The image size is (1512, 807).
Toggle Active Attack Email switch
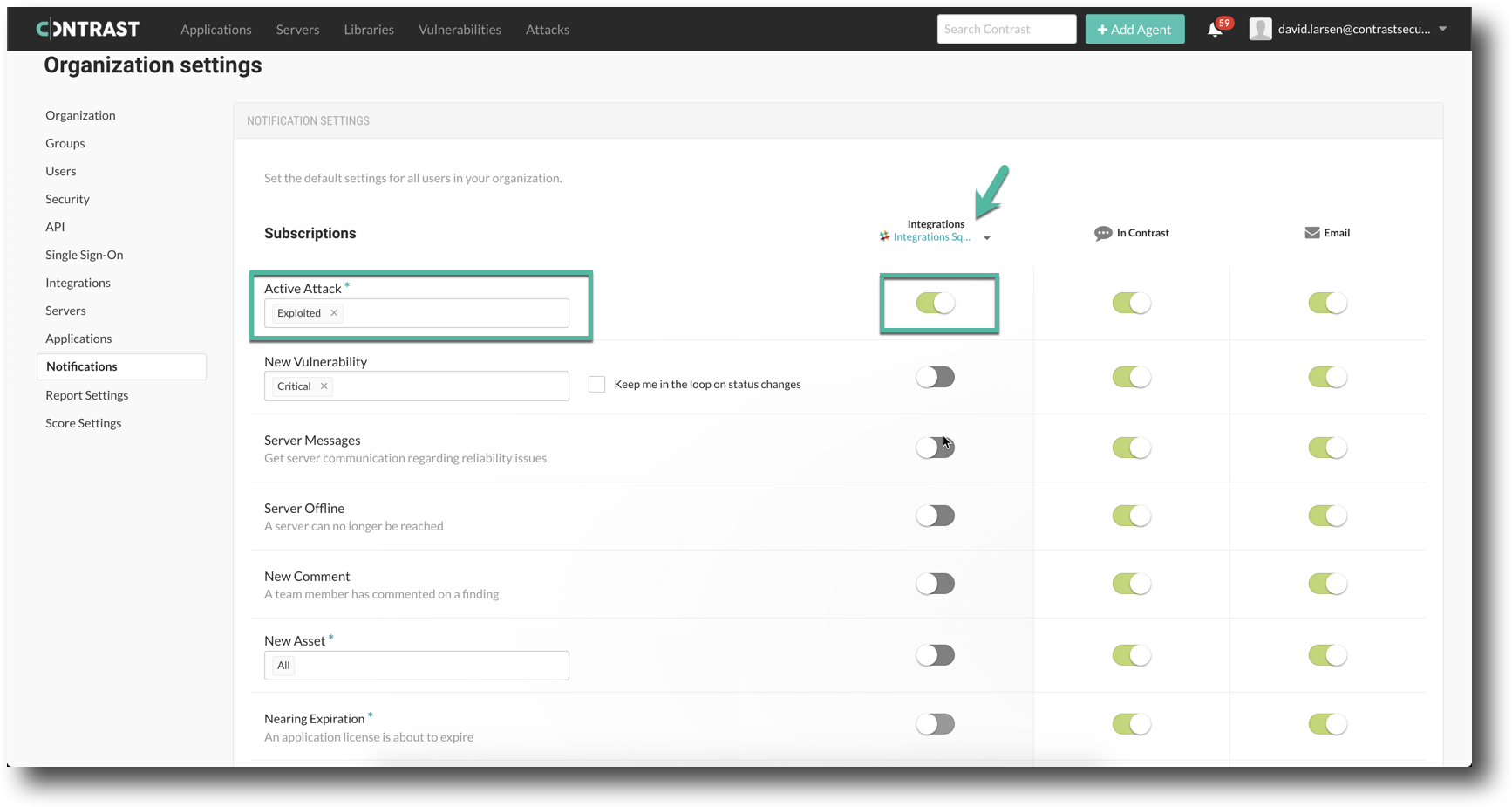[1328, 303]
